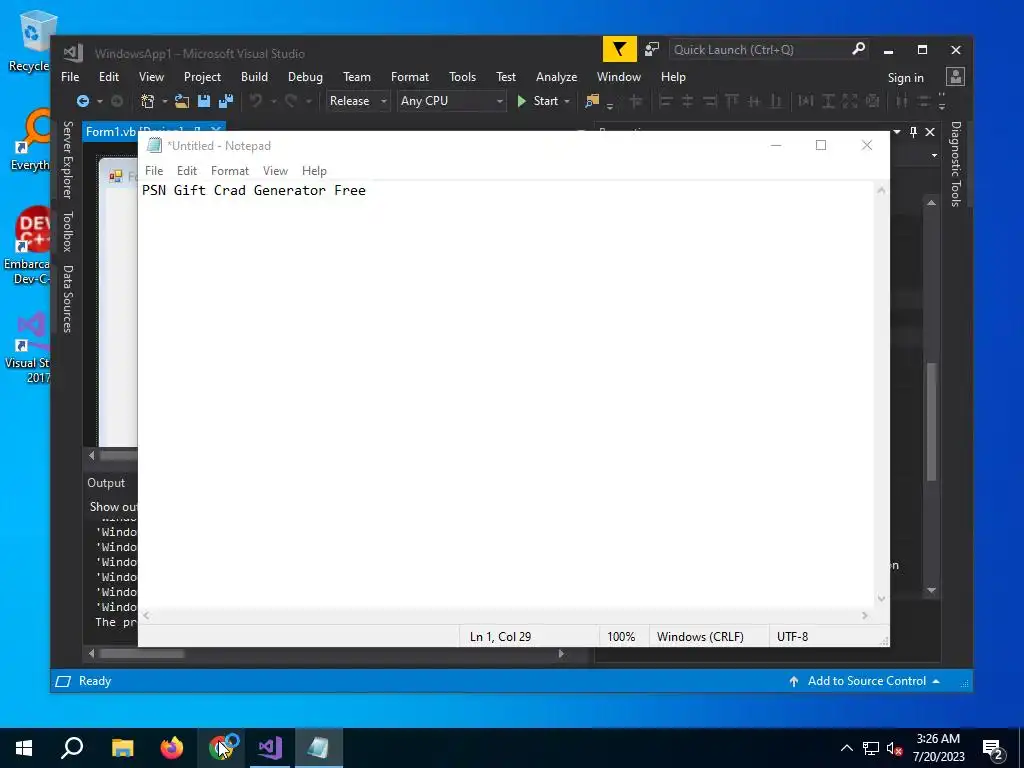
Task: Open Visual Studio Project menu
Action: click(202, 77)
